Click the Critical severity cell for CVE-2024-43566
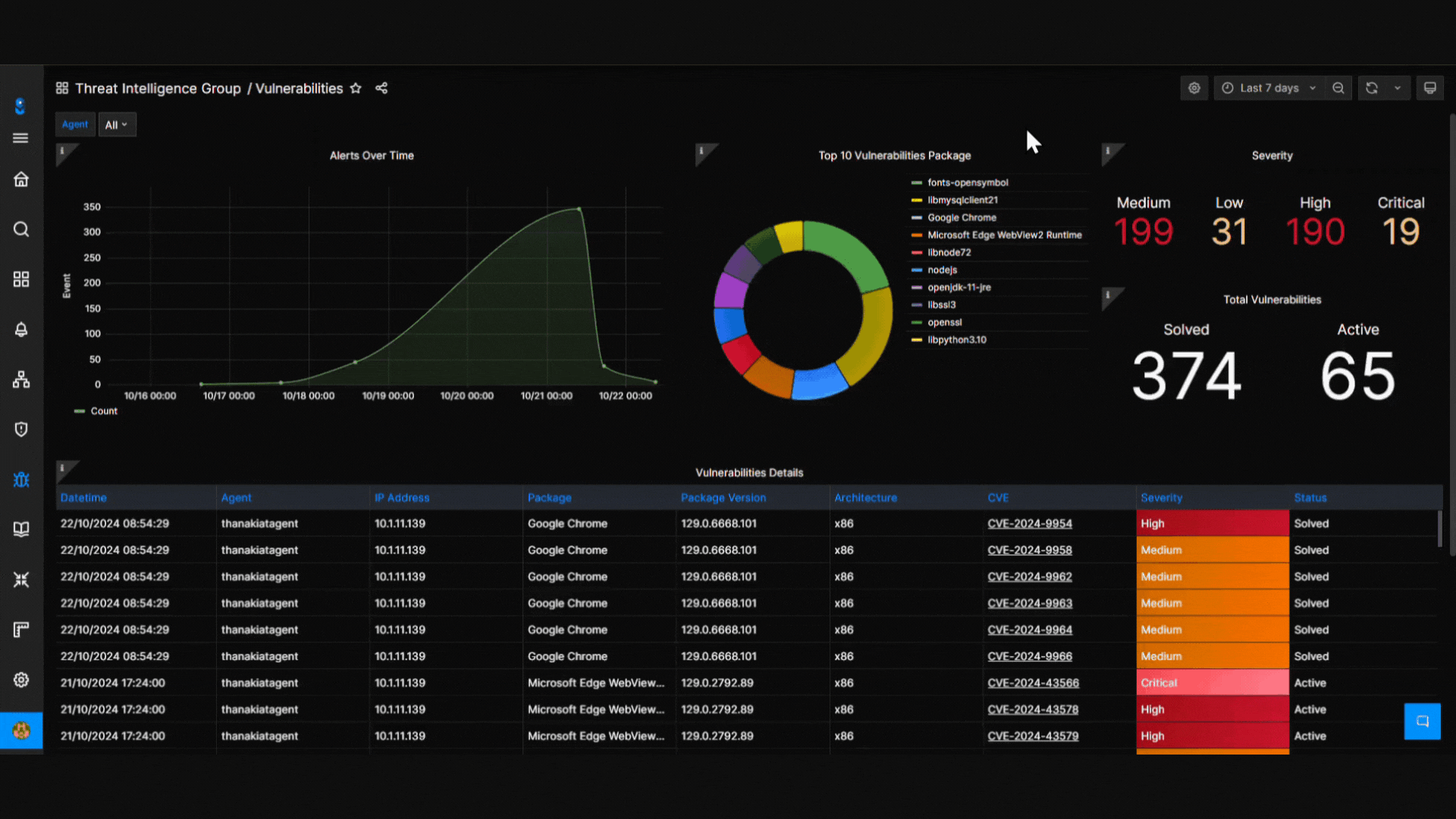Viewport: 1456px width, 819px height. point(1213,682)
